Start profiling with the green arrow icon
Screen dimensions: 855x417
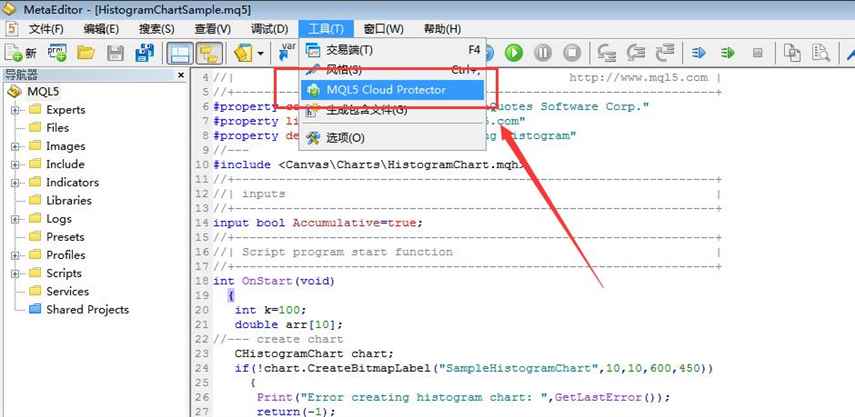(727, 53)
